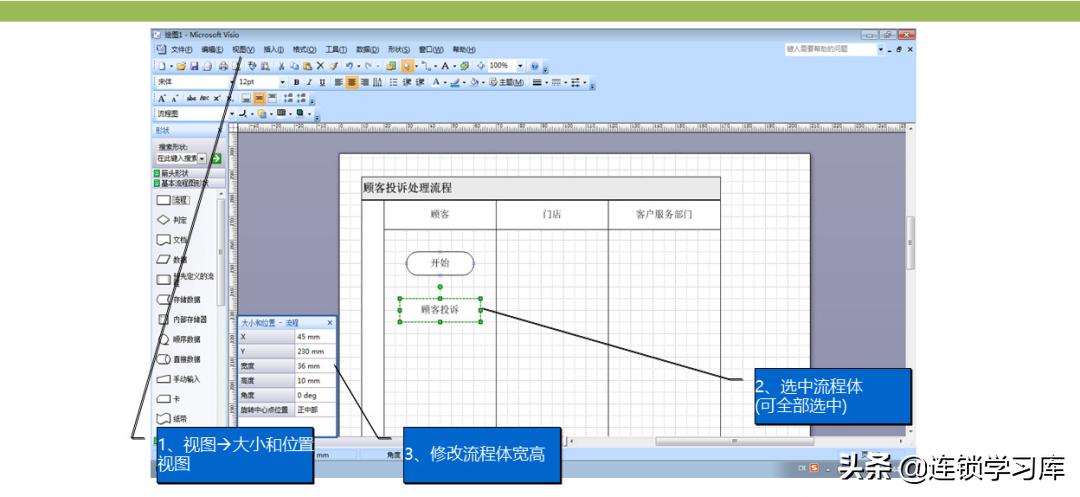
Task: Select the 存储数据 stored data shape
Action: pyautogui.click(x=178, y=299)
